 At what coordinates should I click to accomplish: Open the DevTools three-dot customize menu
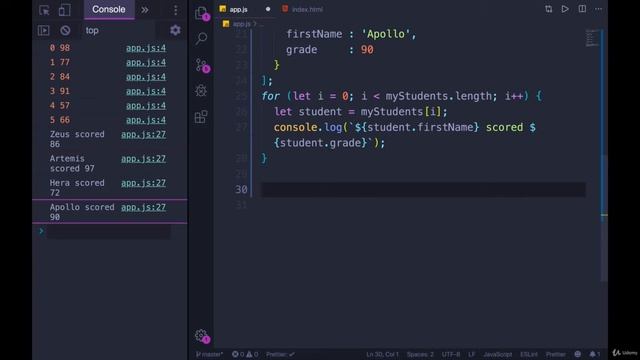[176, 10]
